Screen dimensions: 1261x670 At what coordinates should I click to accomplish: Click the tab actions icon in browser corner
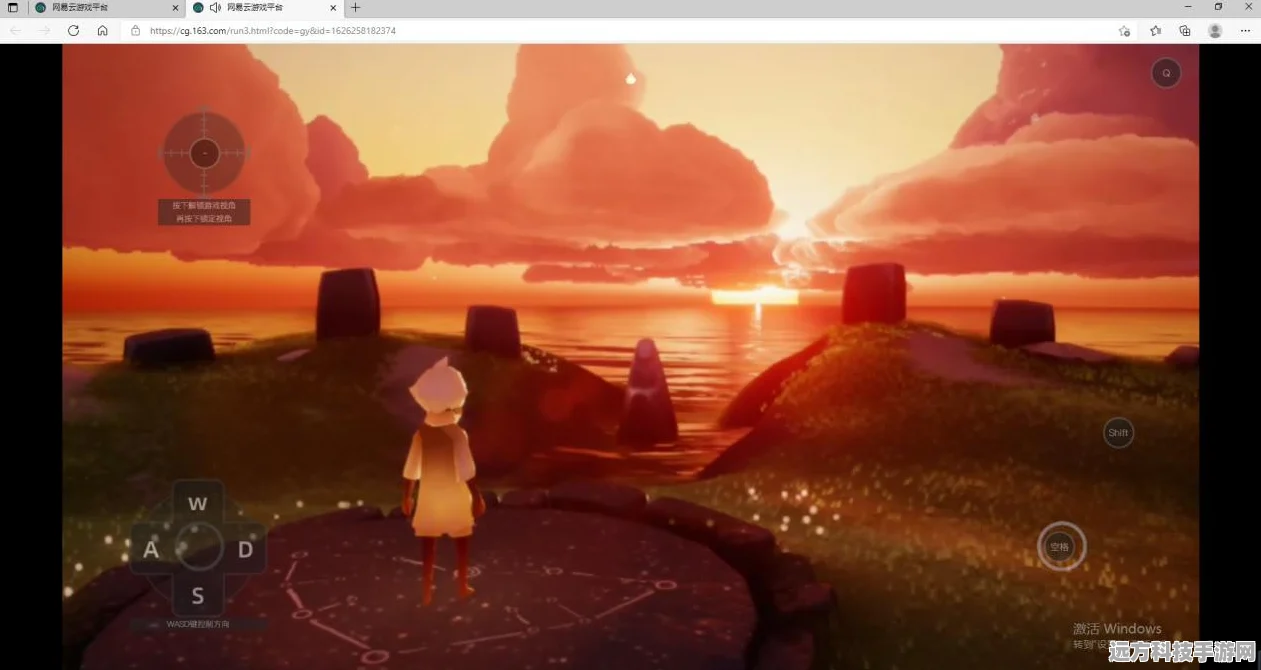tap(13, 7)
